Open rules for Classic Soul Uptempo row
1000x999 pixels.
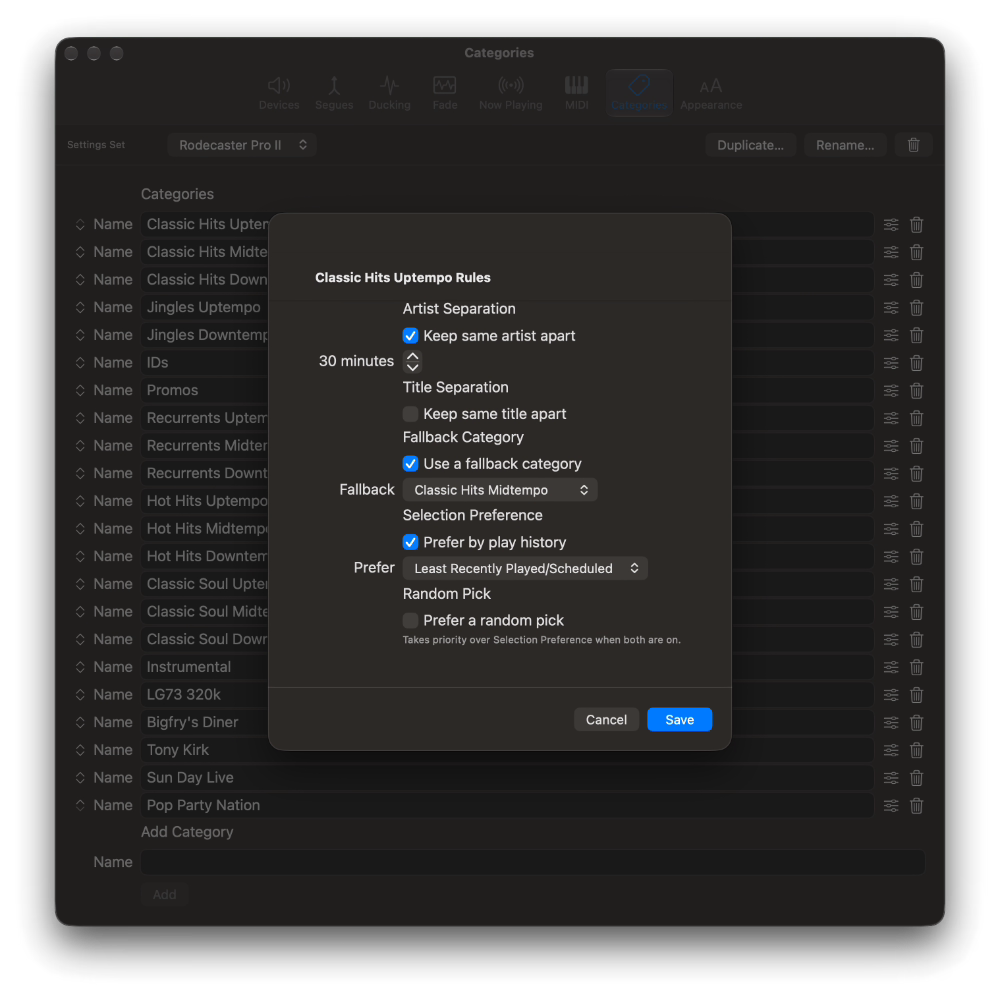pos(891,584)
